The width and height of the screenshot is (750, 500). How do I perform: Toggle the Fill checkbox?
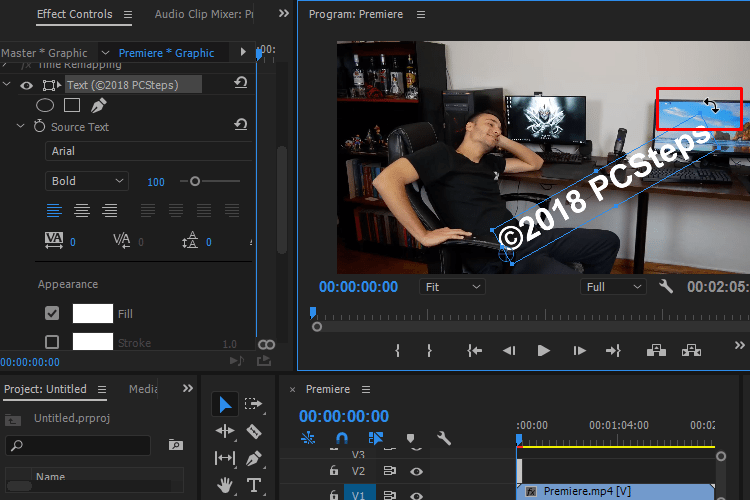(52, 313)
